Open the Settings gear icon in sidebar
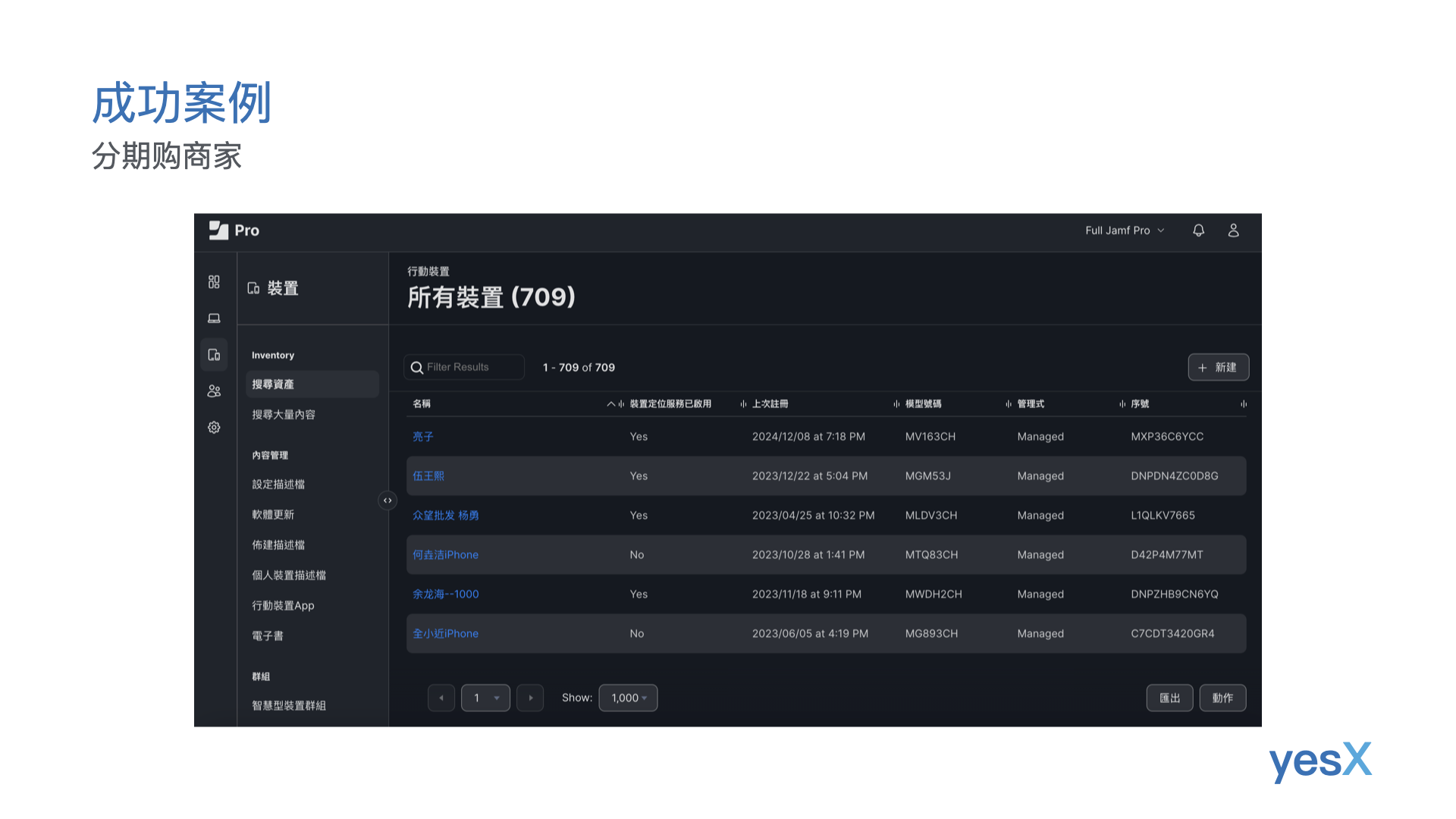 pyautogui.click(x=214, y=428)
